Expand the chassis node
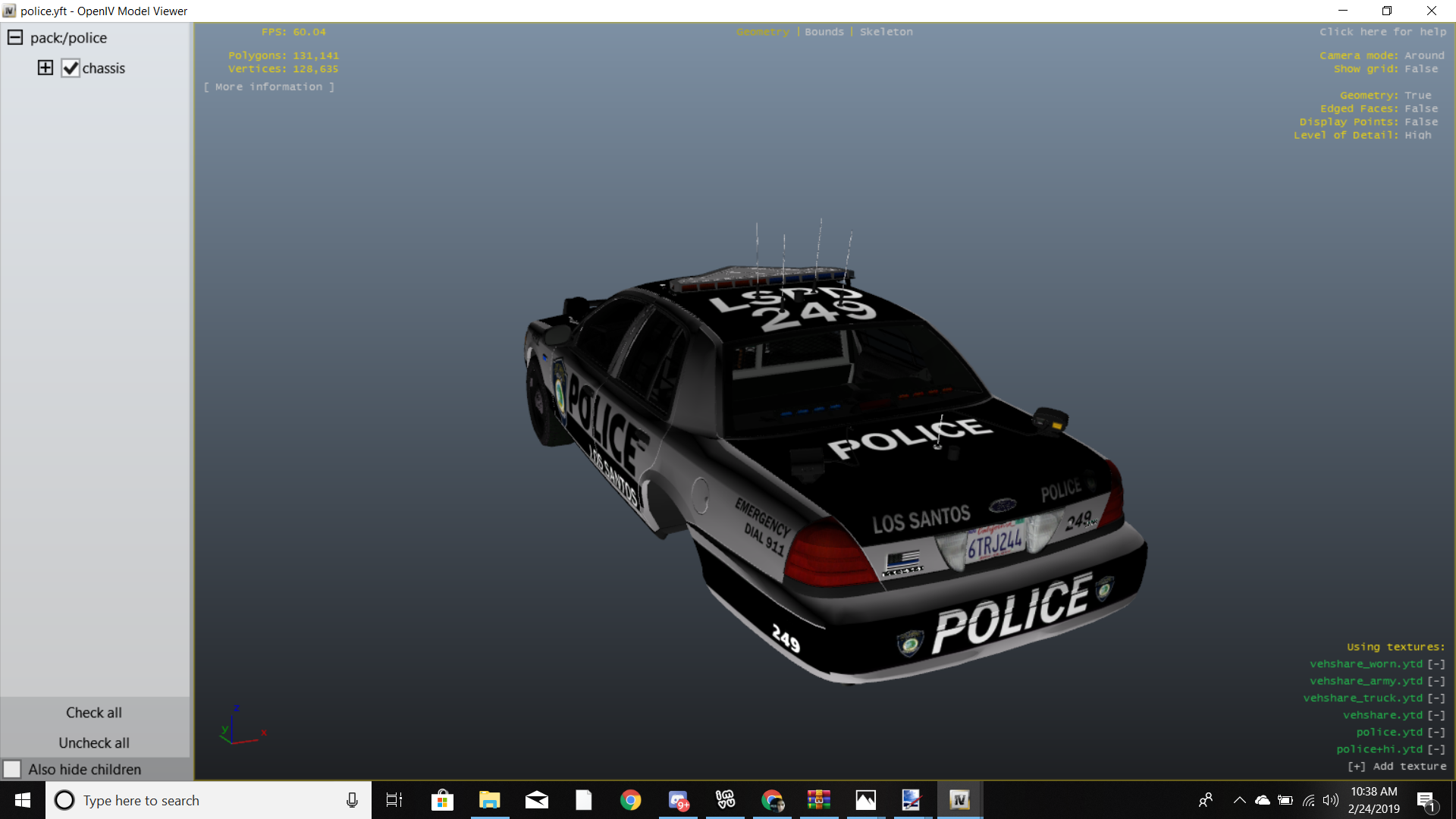 point(45,67)
